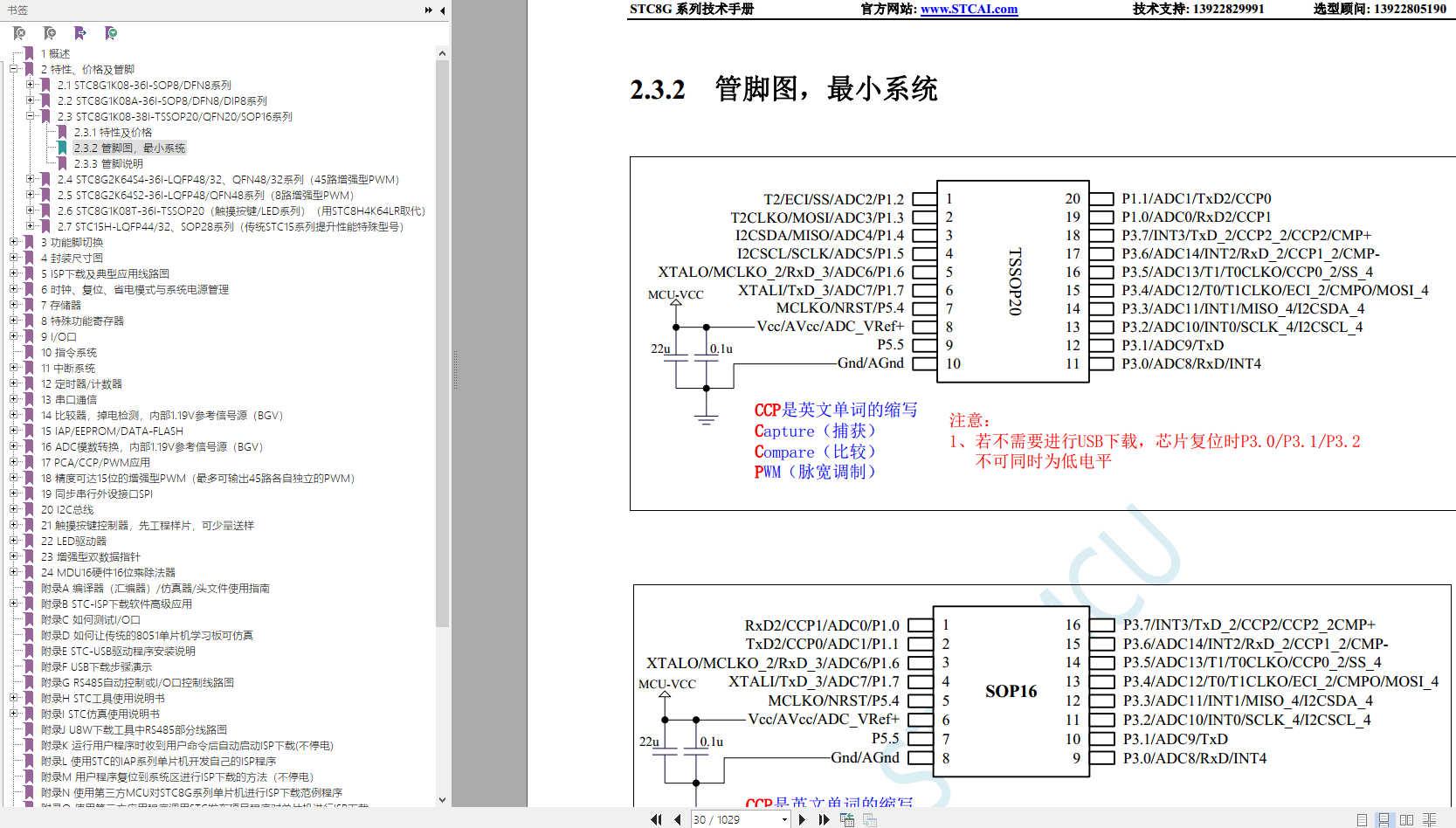Open bookmark 2.5 STC8G2K64S2-36I-LQFP48/QFN48系列
Image resolution: width=1456 pixels, height=828 pixels.
point(205,195)
